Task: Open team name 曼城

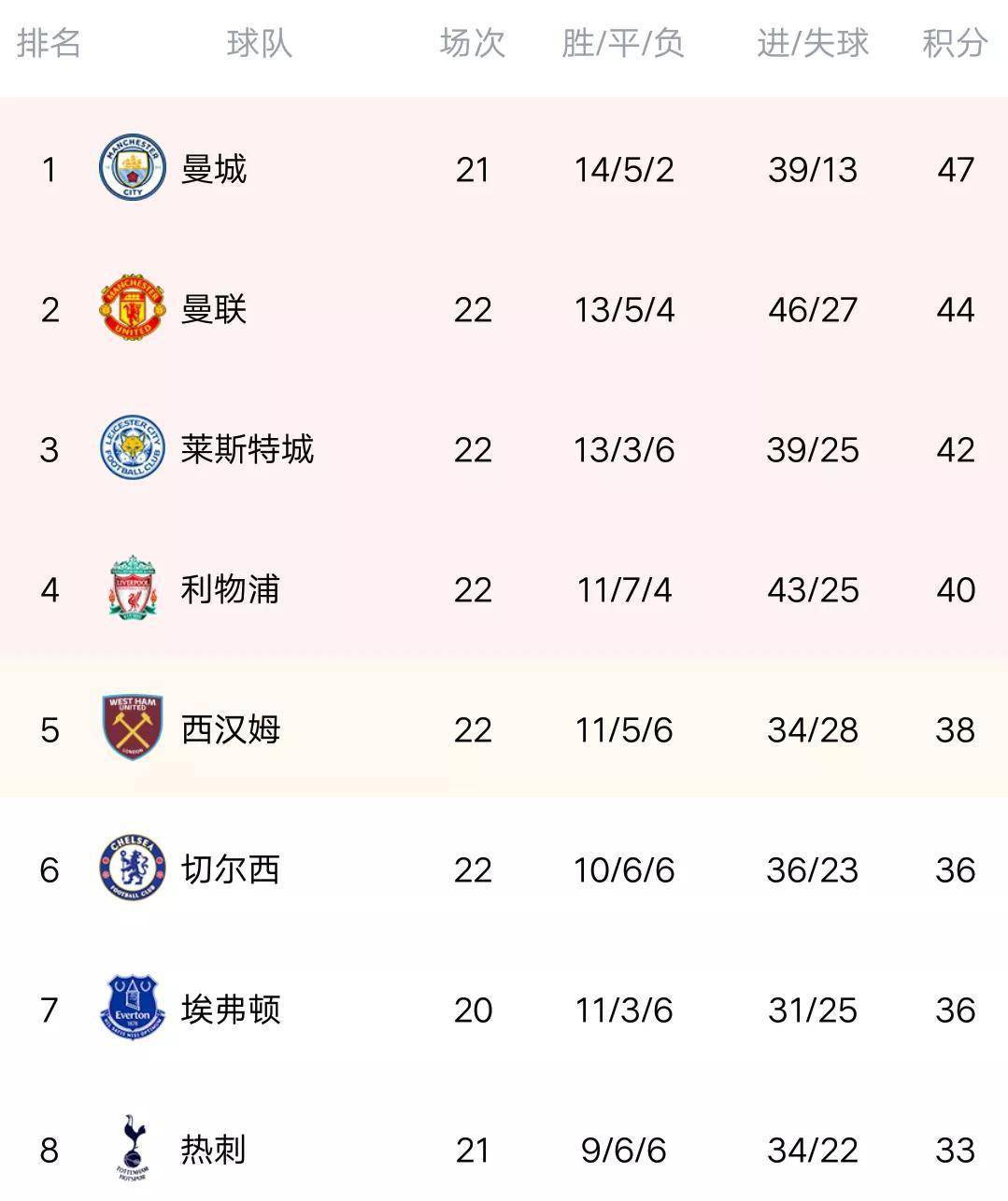Action: [x=214, y=169]
